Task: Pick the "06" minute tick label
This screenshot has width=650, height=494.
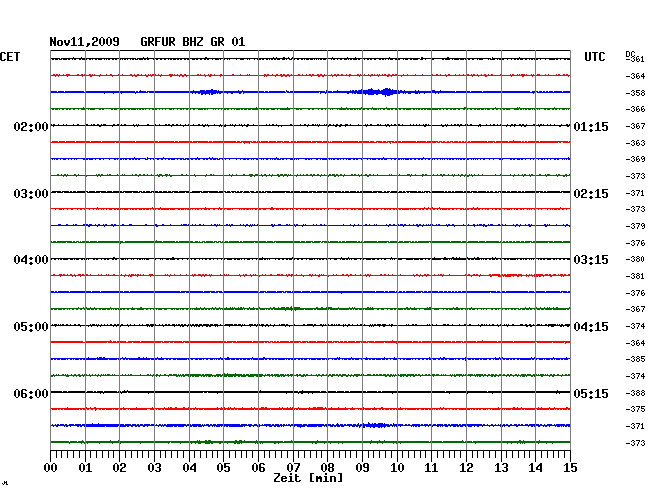Action: 258,468
